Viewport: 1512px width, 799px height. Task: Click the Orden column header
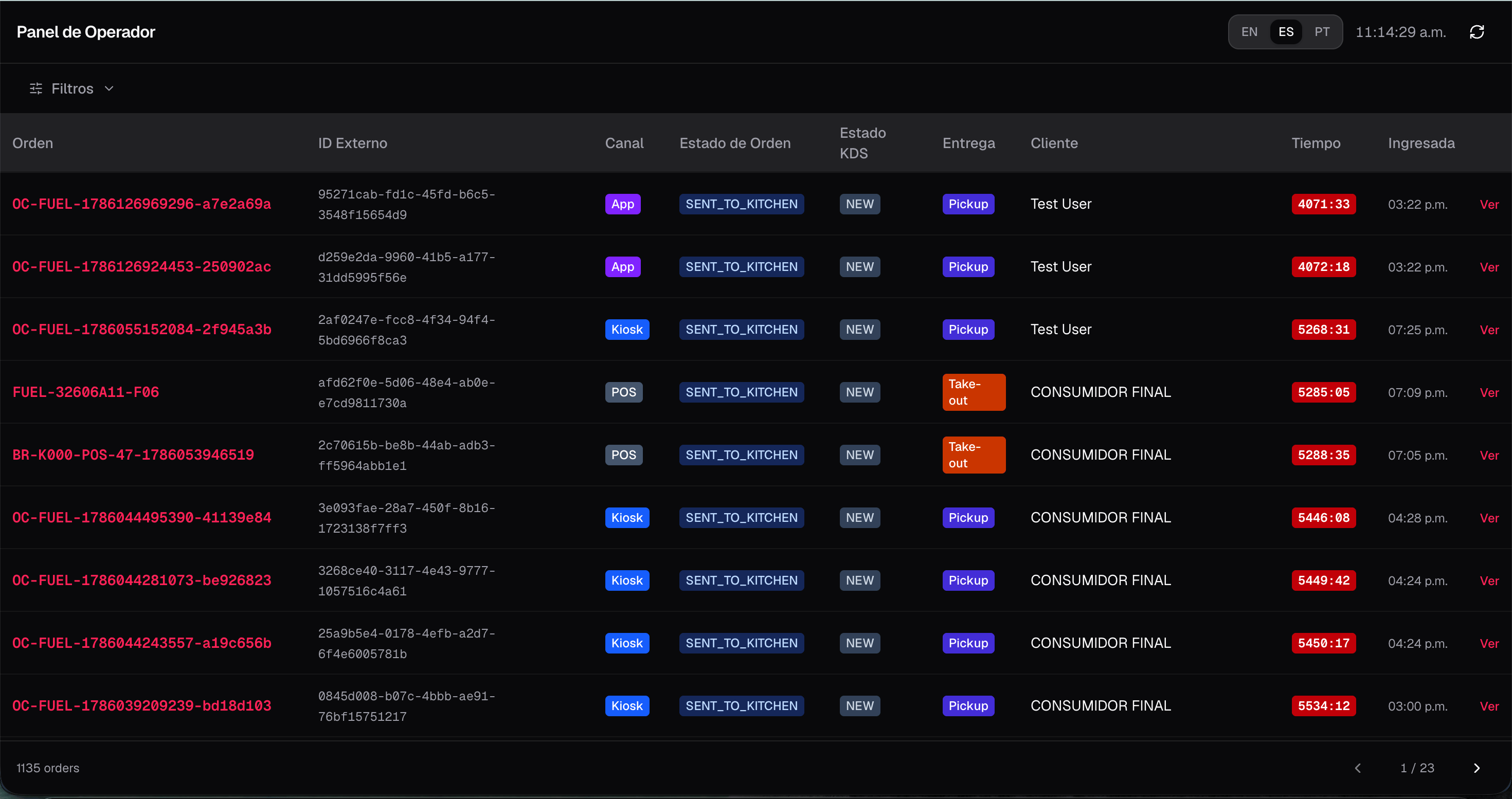click(x=33, y=143)
